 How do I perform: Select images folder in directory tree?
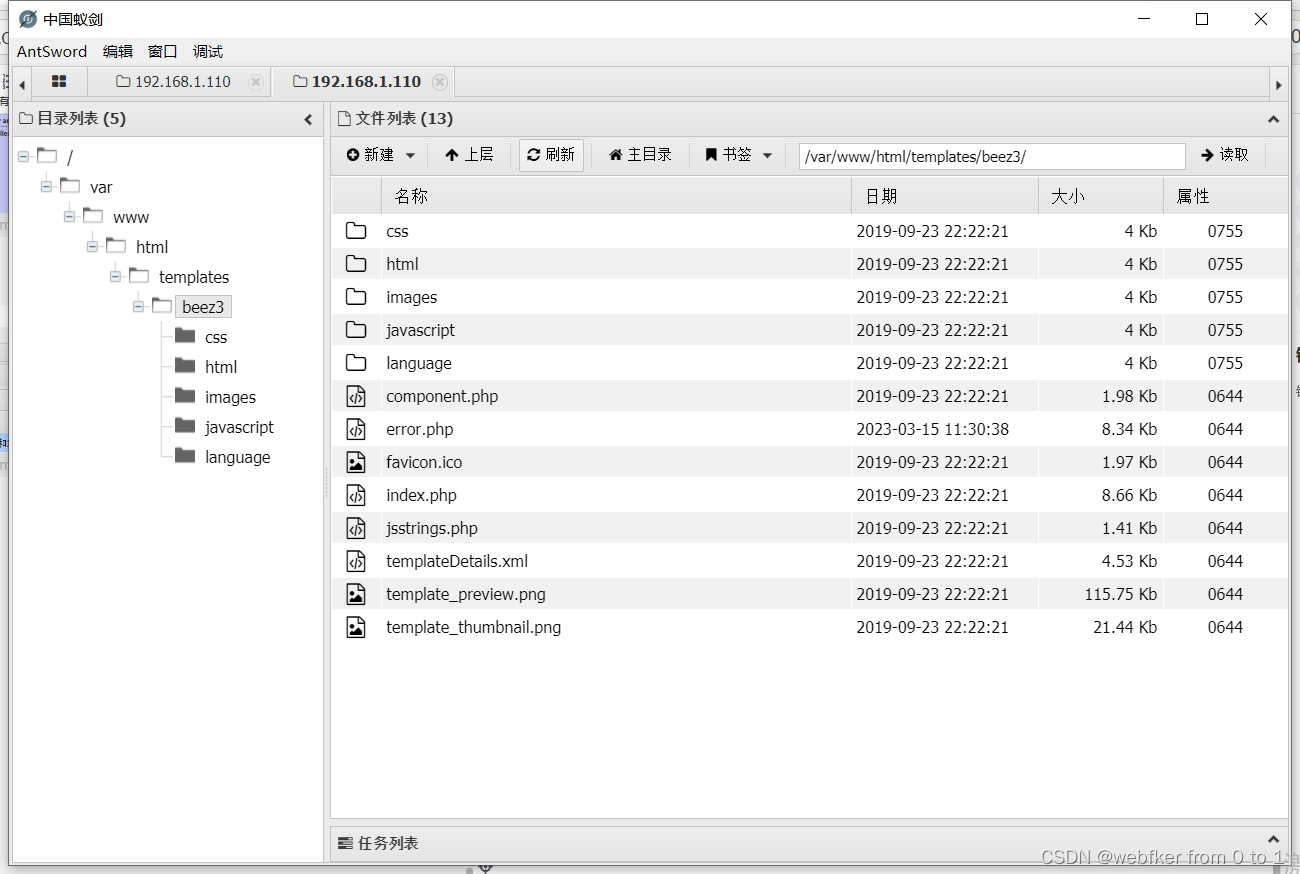pyautogui.click(x=230, y=397)
